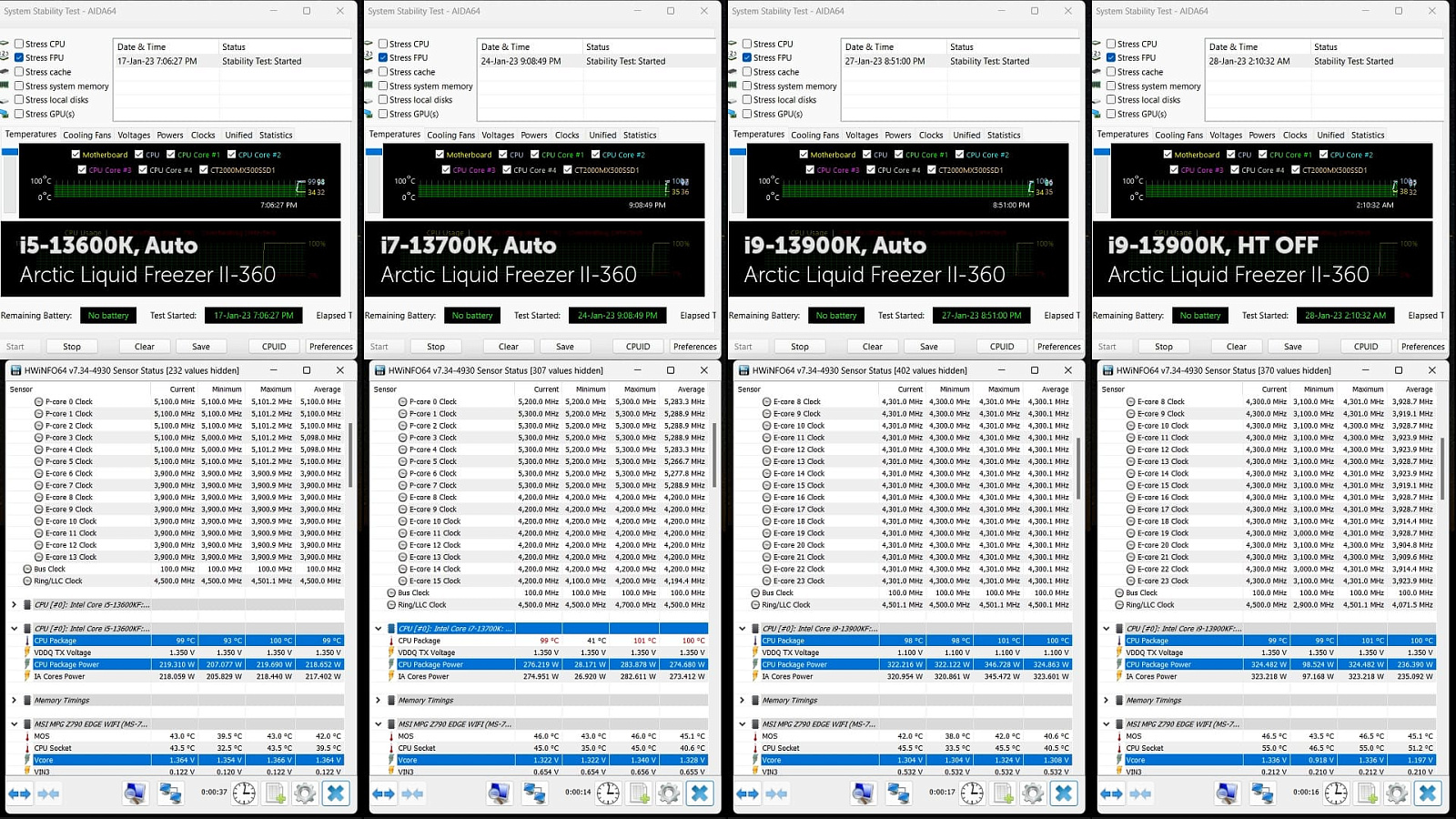Start logging in HWiNFO 232 values hidden window
This screenshot has width=1456, height=819.
click(275, 794)
